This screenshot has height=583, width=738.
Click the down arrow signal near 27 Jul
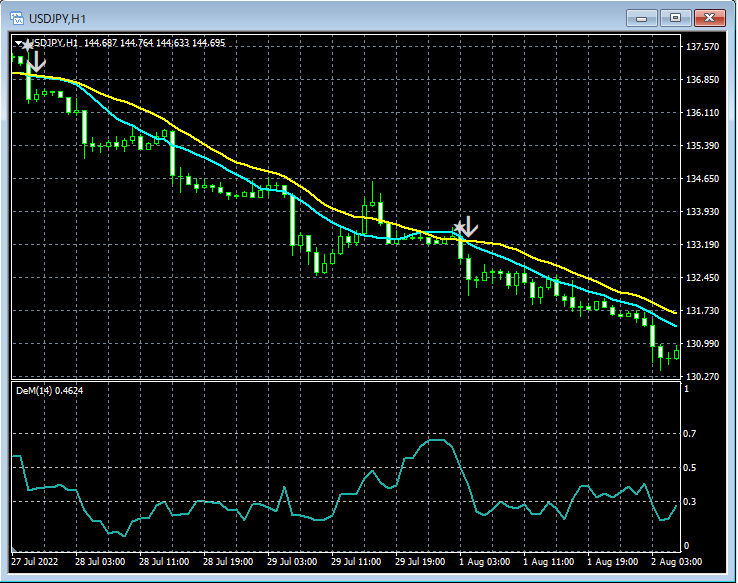pos(37,62)
